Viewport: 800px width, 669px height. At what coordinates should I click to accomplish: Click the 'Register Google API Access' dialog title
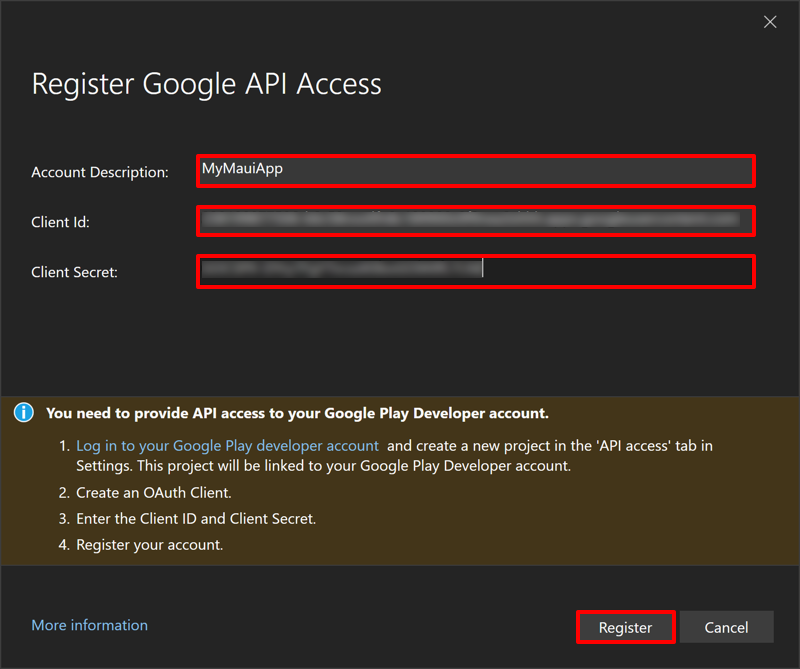206,84
